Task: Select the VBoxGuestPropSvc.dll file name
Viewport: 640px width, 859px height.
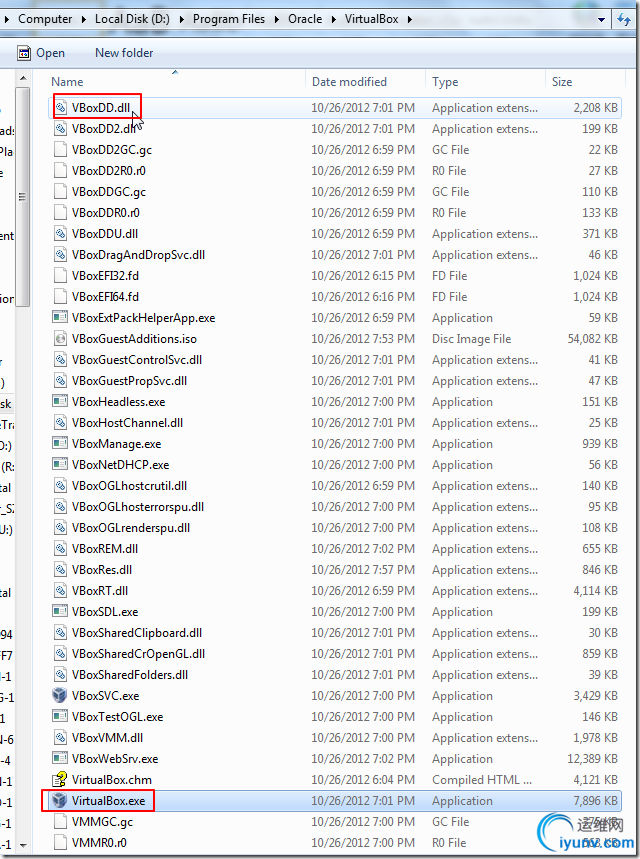Action: pos(129,381)
